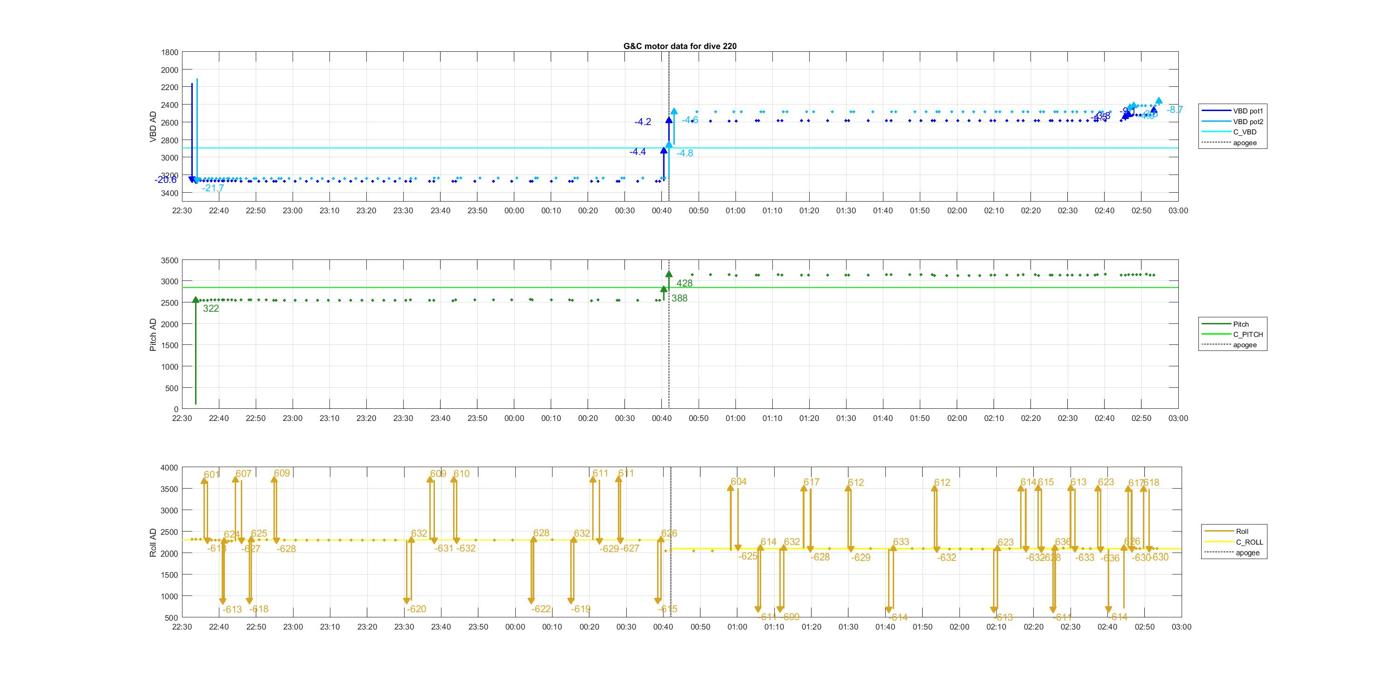Screen dimensions: 1400x693
Task: Click the 3400 tick on VBD axis
Action: (170, 192)
